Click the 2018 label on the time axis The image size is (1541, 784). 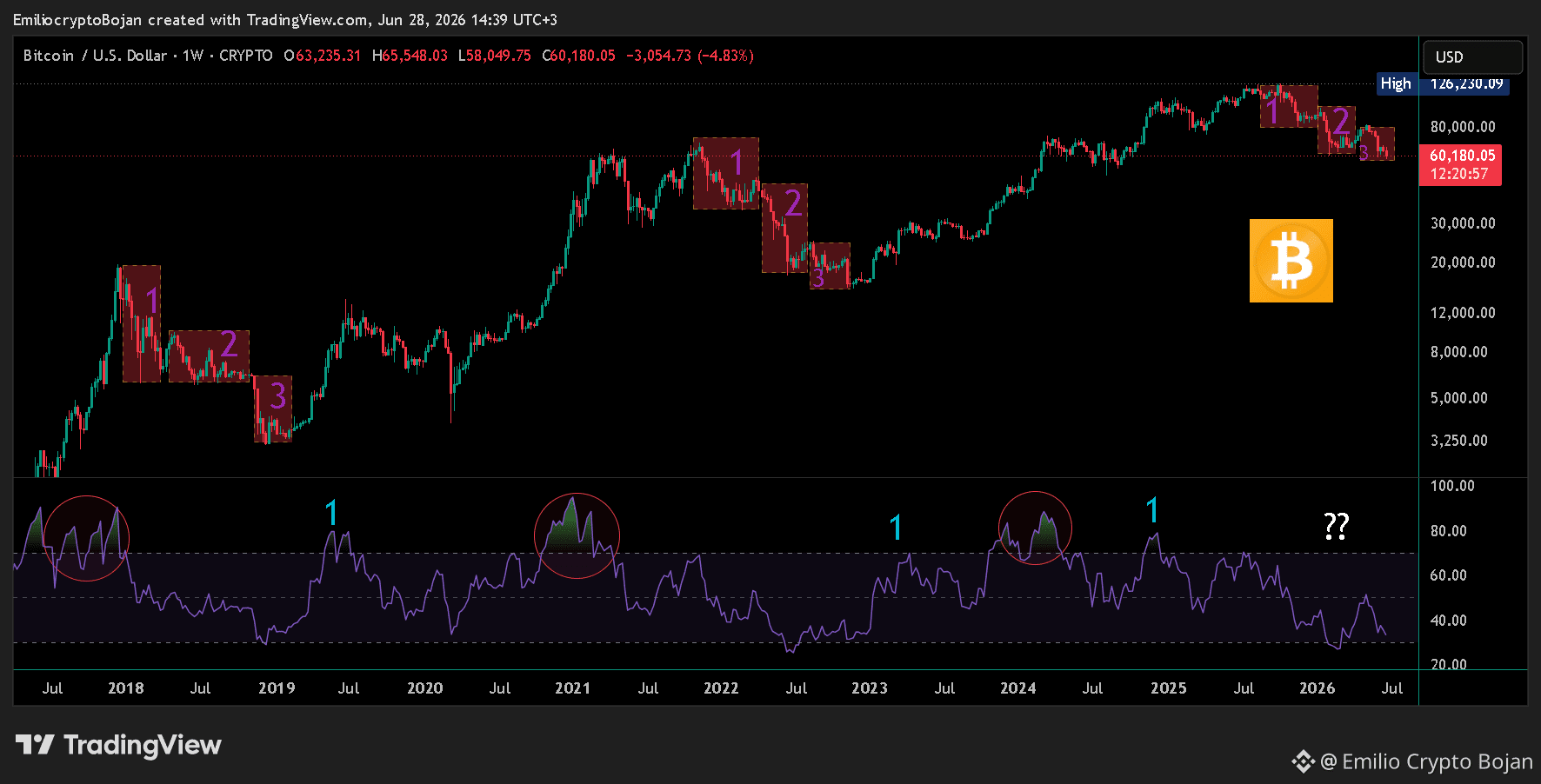coord(126,688)
